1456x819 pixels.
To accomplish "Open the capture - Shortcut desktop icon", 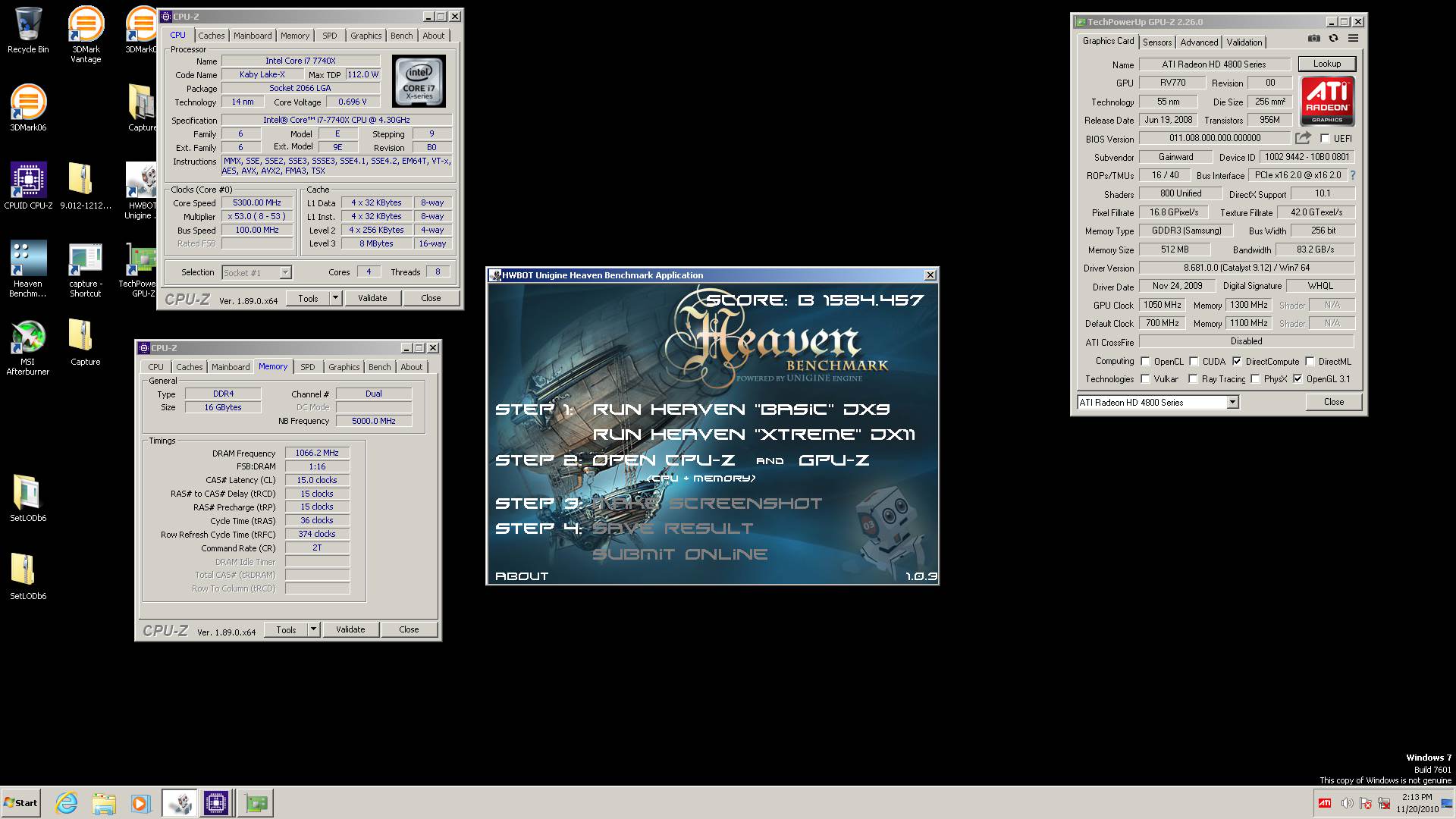I will pyautogui.click(x=86, y=268).
